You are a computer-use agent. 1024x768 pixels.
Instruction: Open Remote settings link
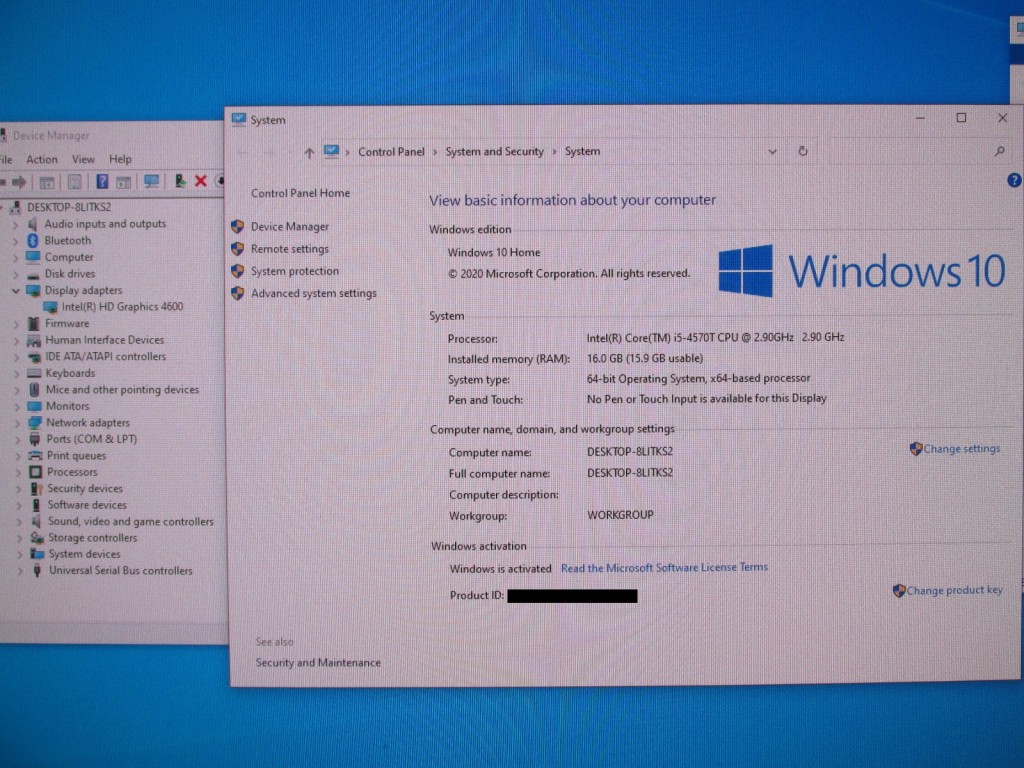pos(290,249)
